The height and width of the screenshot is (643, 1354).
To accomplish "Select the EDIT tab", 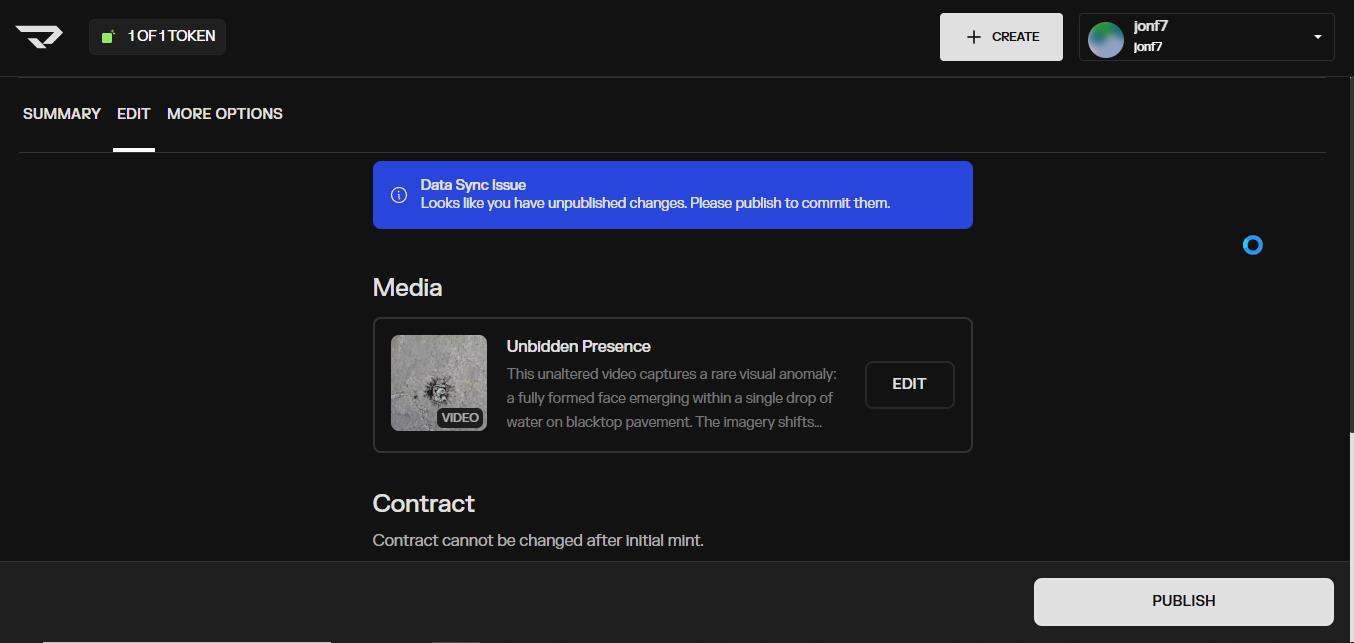I will 133,114.
